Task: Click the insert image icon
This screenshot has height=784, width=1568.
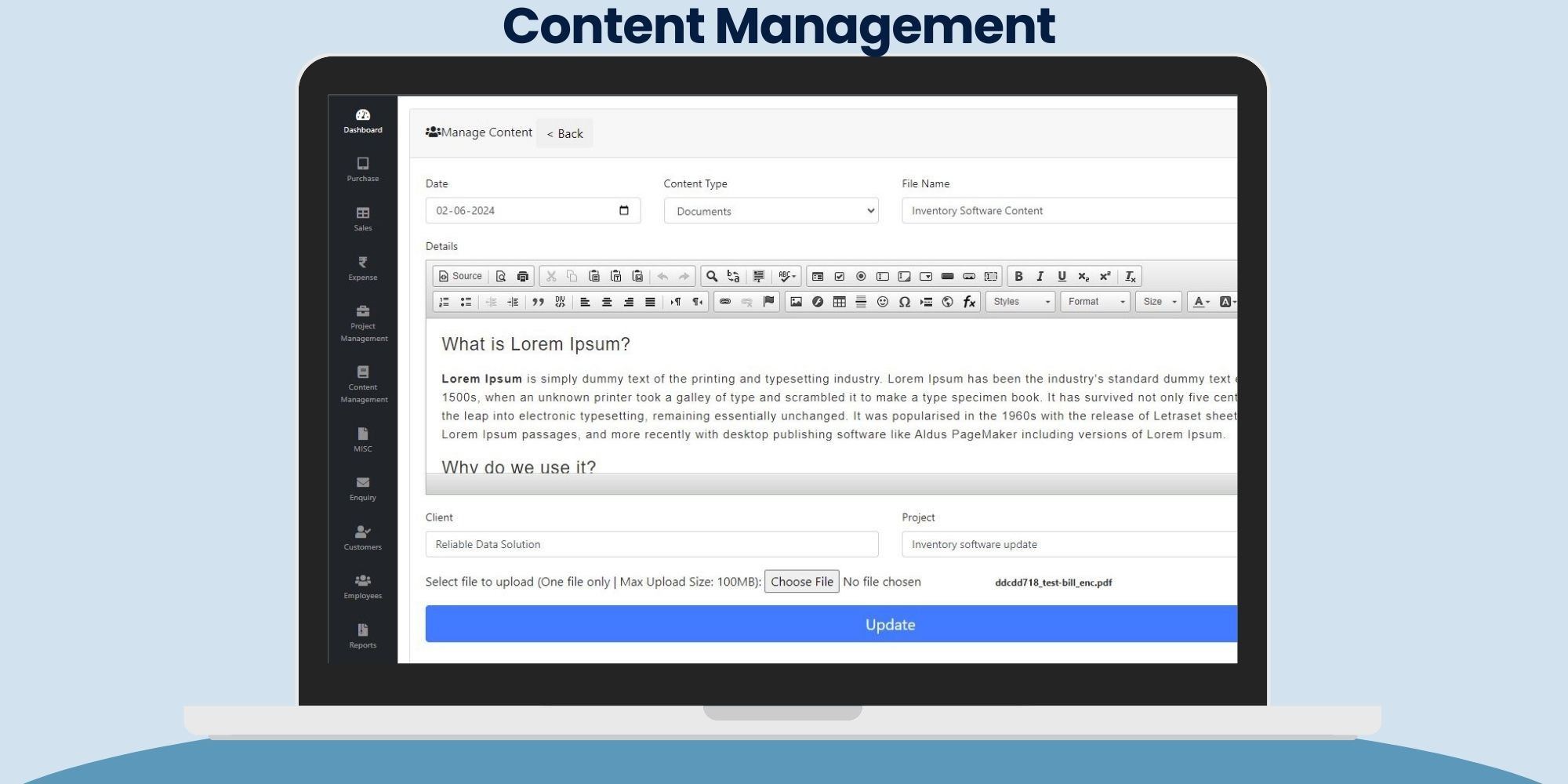Action: 796,302
